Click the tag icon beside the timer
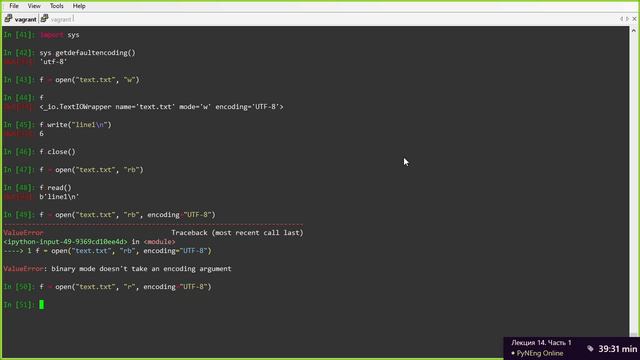640x360 pixels. tap(591, 349)
